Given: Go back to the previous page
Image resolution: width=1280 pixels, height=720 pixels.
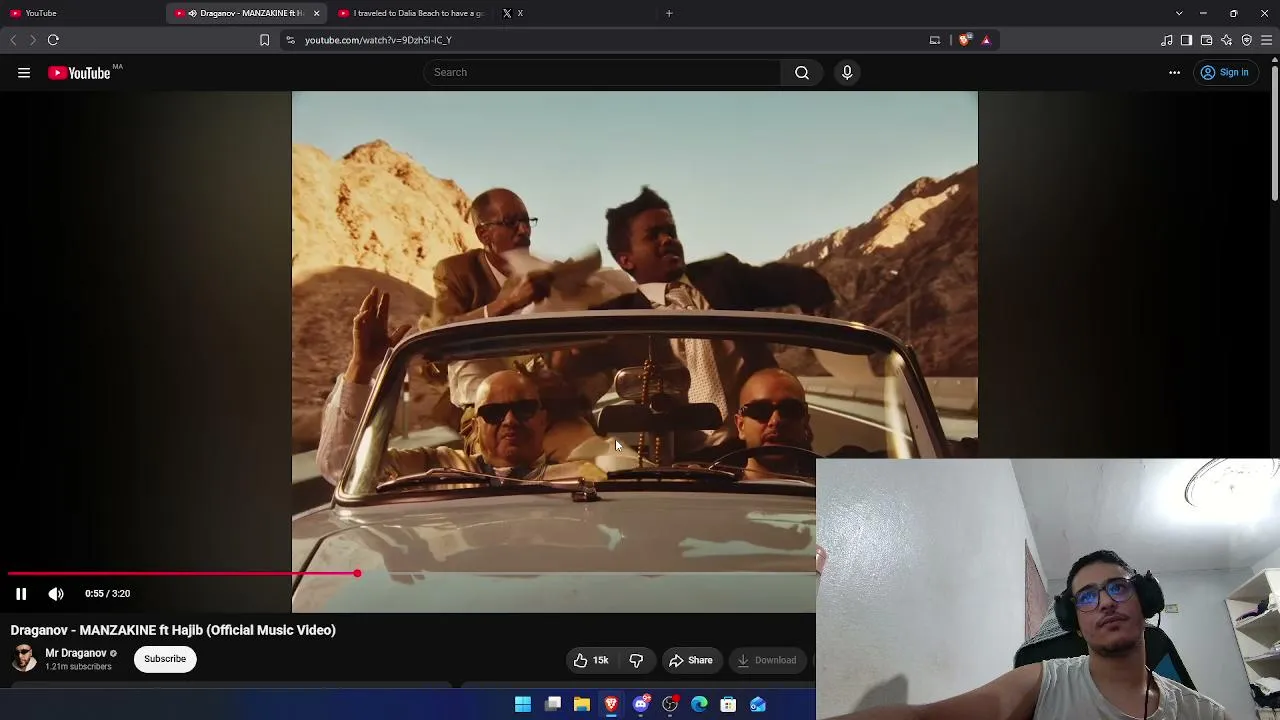Looking at the screenshot, I should coord(13,40).
